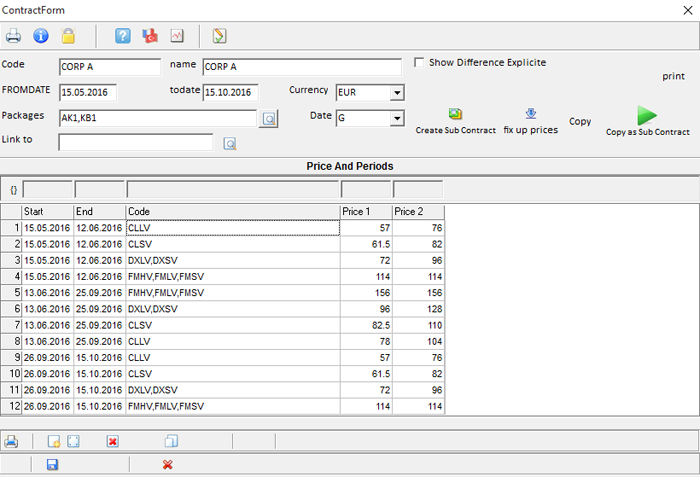Close the ContractForm window
The height and width of the screenshot is (477, 700).
click(688, 10)
